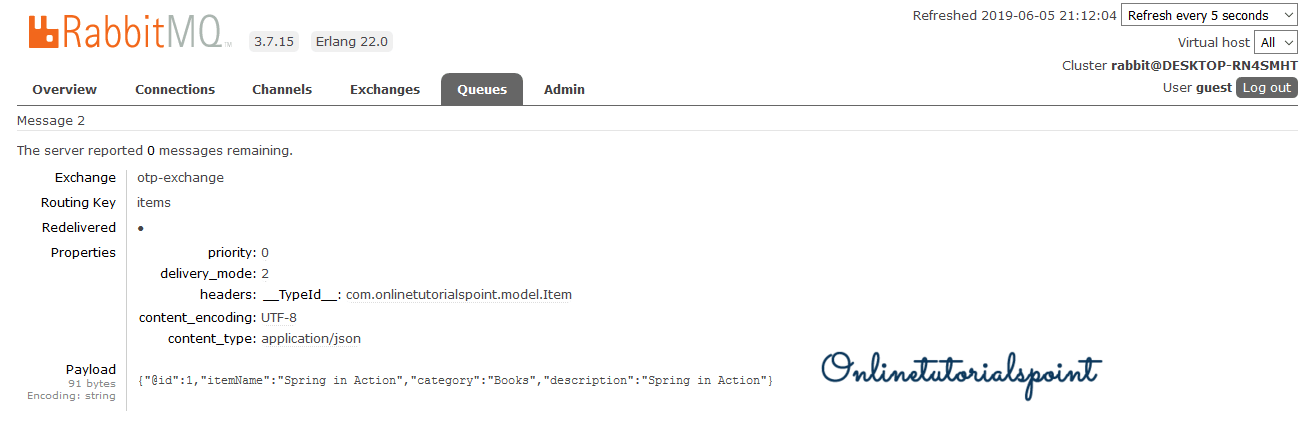Viewport: 1315px width, 421px height.
Task: Switch to the Connections tab
Action: 175,89
